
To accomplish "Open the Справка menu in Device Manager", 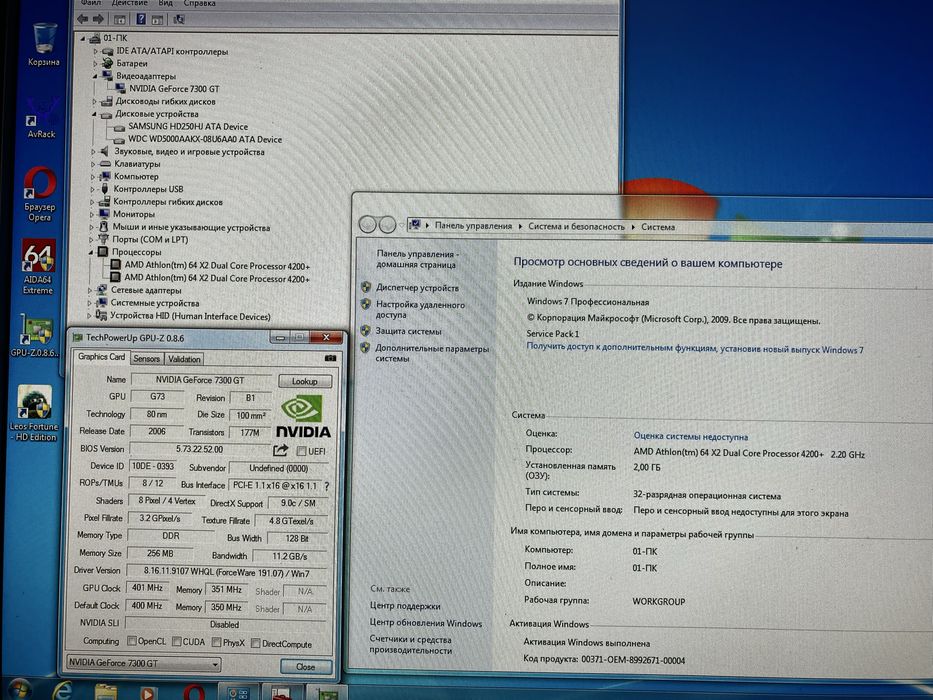I will point(199,3).
